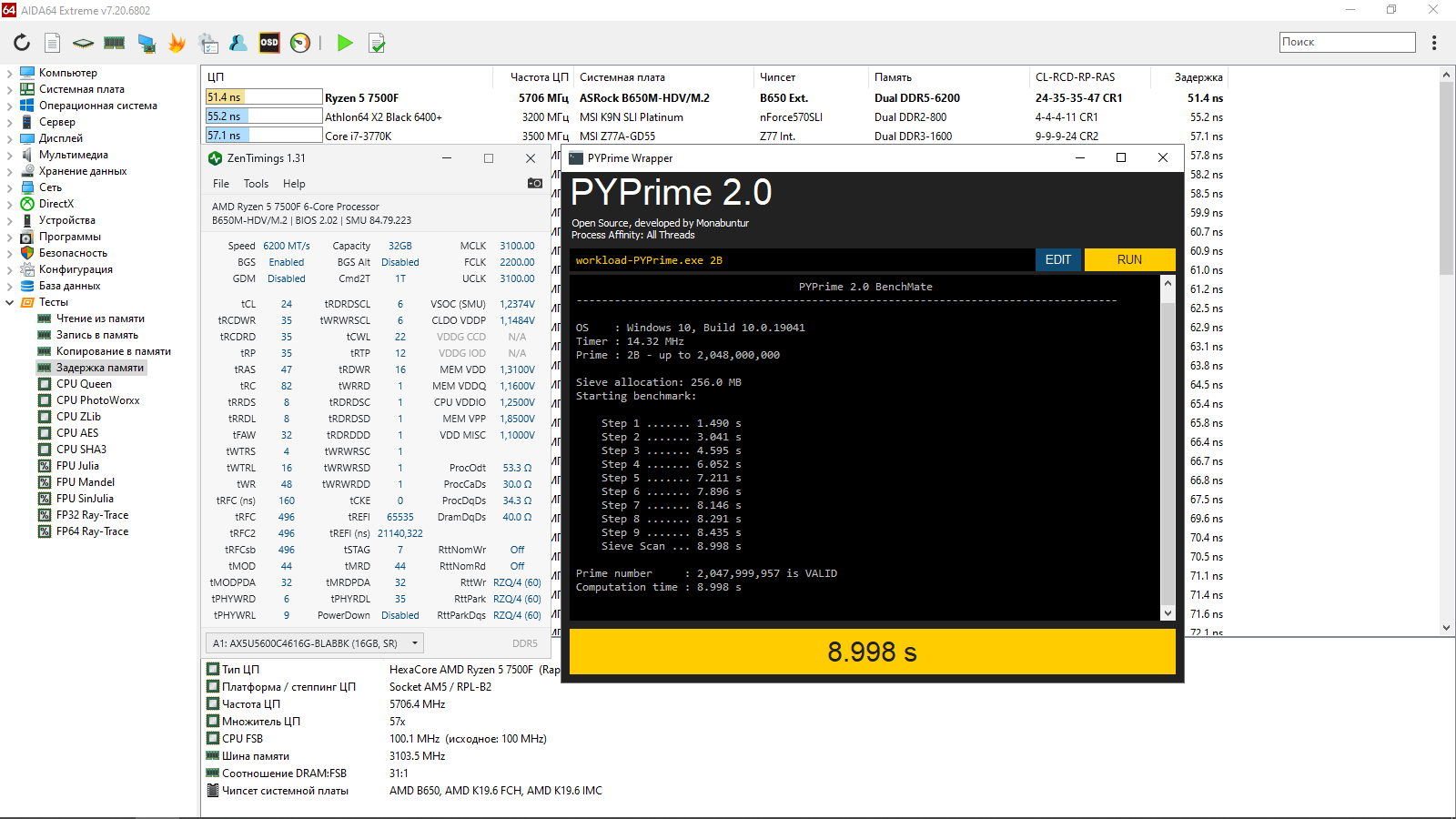
Task: Click the RUN button in PYPrime Wrapper
Action: (1129, 259)
